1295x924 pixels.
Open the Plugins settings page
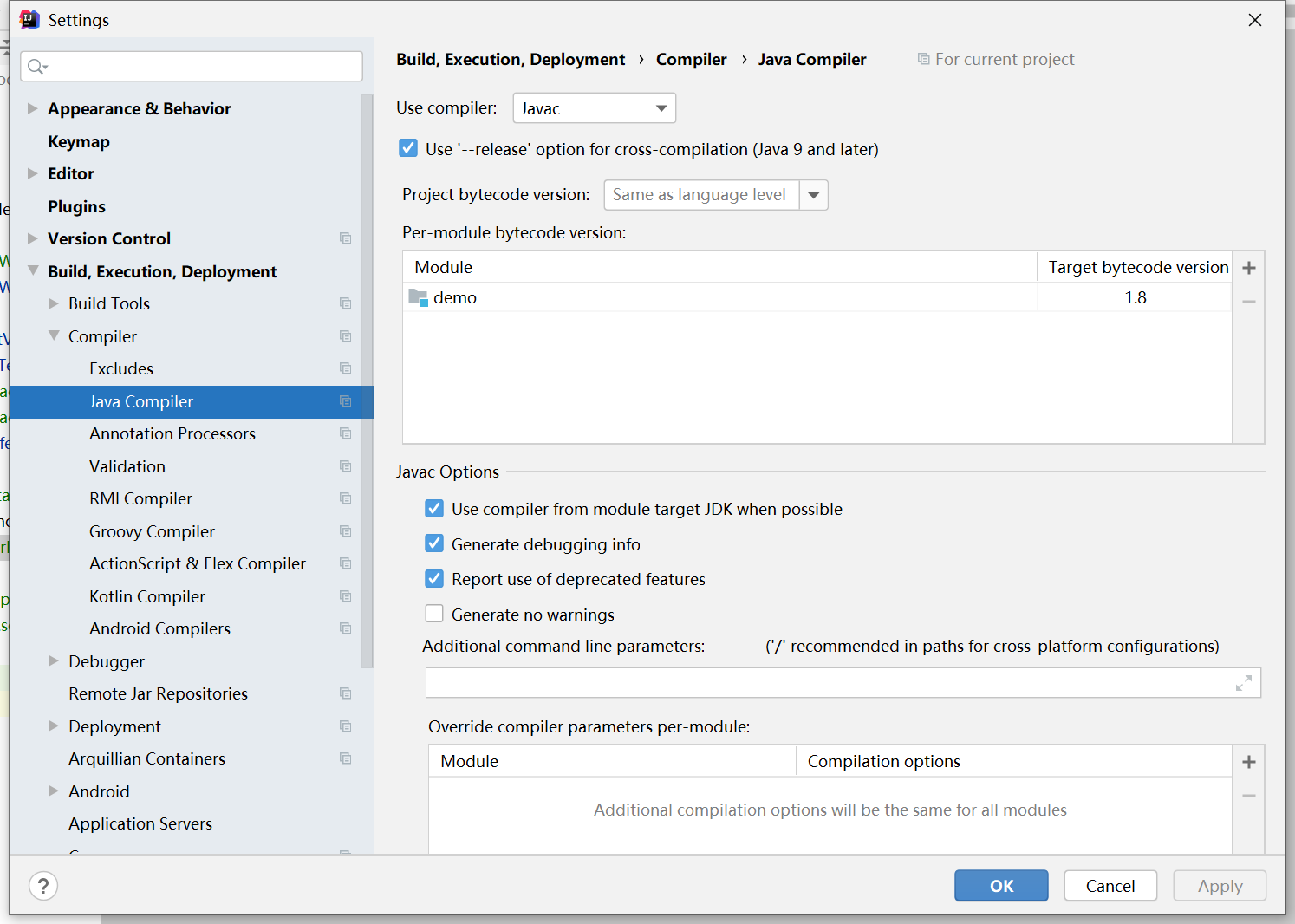[x=76, y=206]
